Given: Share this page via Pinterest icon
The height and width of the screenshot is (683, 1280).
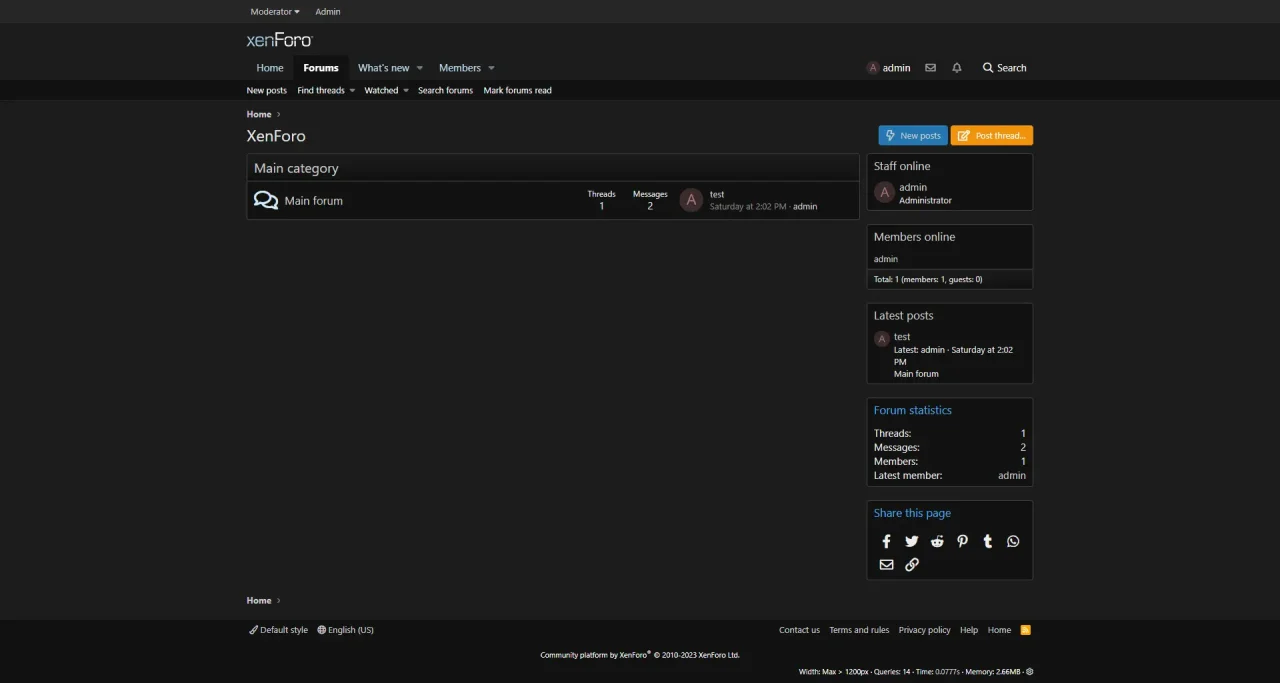Looking at the screenshot, I should click(x=962, y=541).
